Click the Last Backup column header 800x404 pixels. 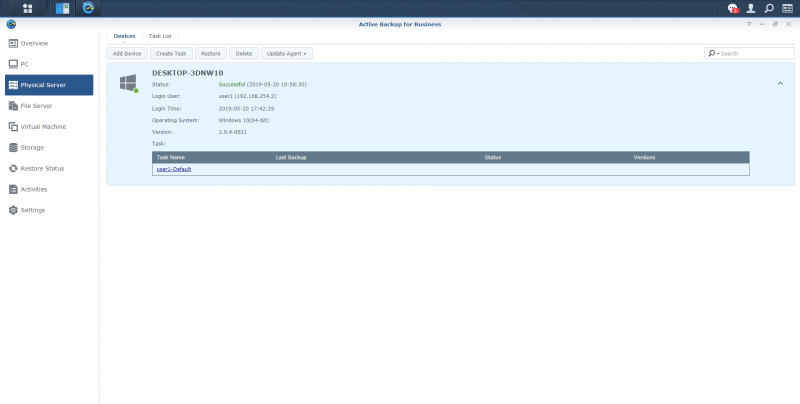click(291, 157)
